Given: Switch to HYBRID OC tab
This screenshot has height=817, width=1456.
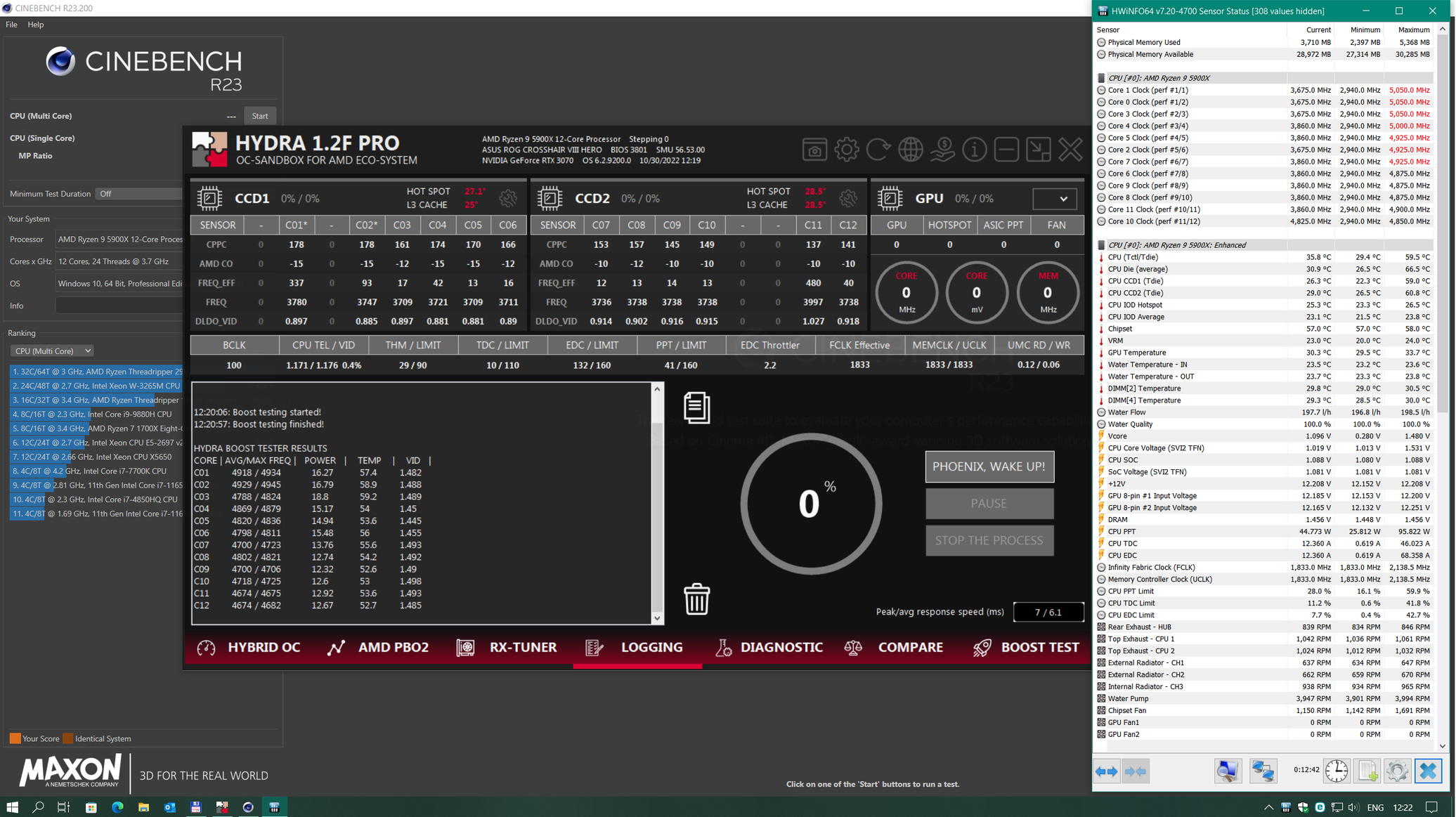Looking at the screenshot, I should click(x=248, y=648).
